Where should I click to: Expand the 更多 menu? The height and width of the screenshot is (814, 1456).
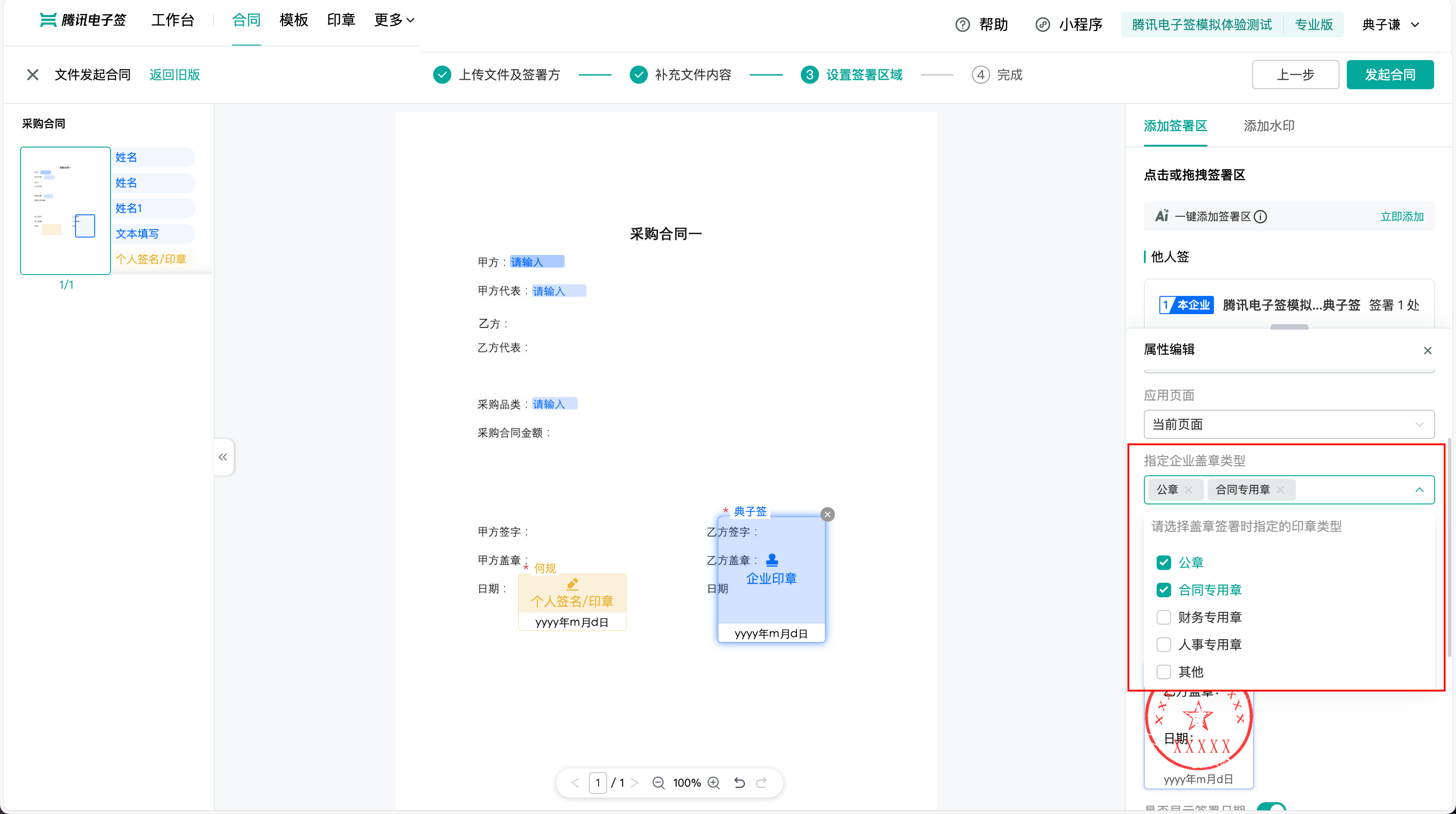point(394,20)
